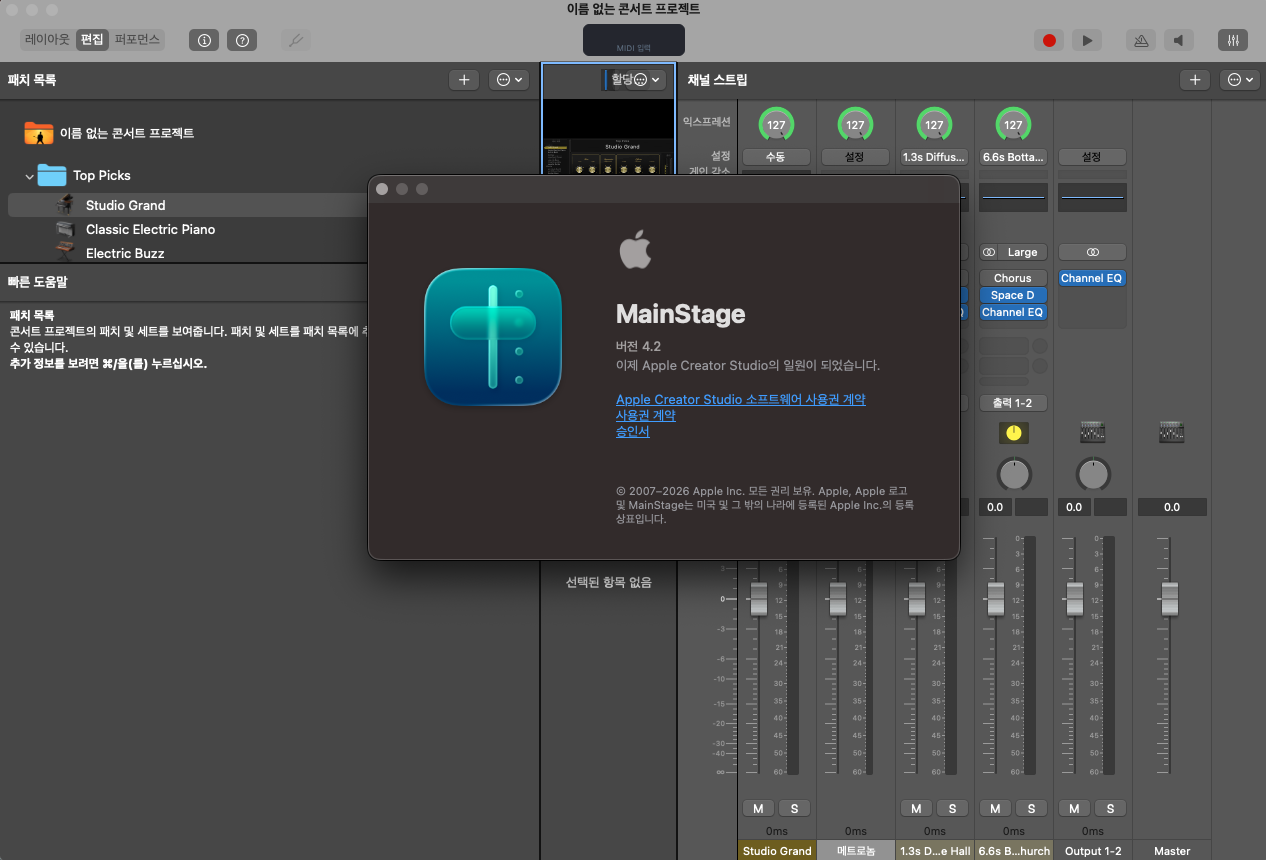The height and width of the screenshot is (860, 1266).
Task: Click the Master channel volume fader
Action: [1169, 599]
